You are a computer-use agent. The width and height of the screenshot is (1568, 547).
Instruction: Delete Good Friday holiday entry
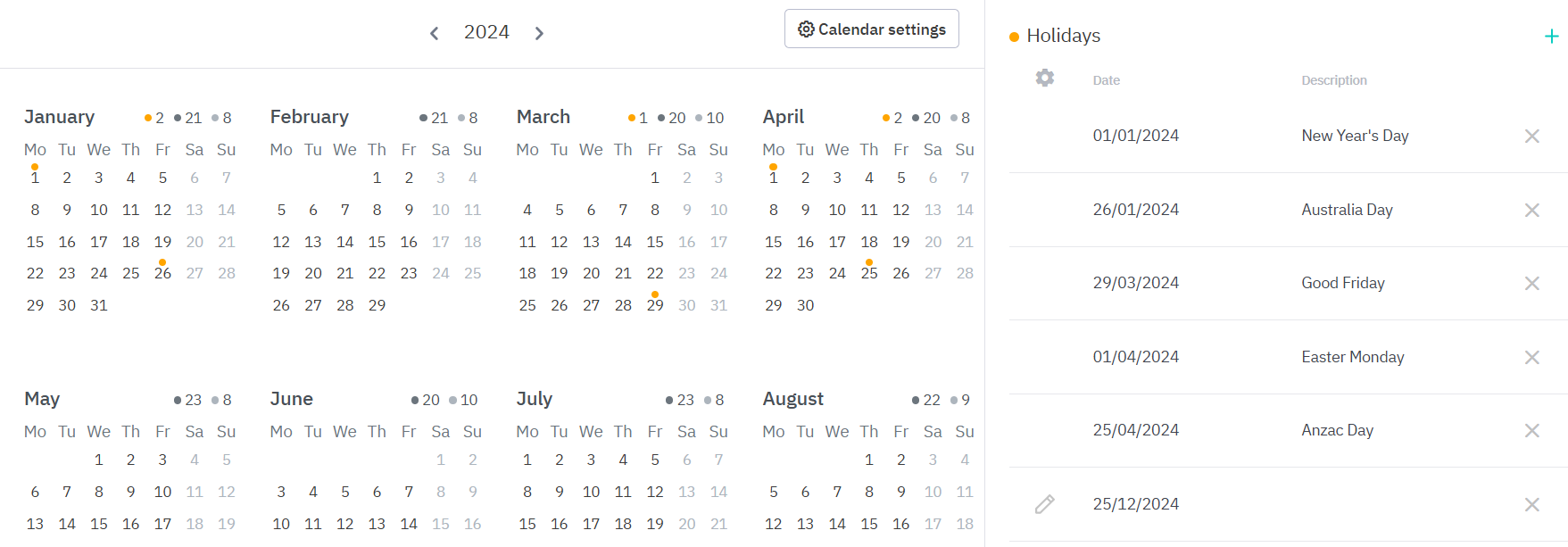pyautogui.click(x=1531, y=284)
